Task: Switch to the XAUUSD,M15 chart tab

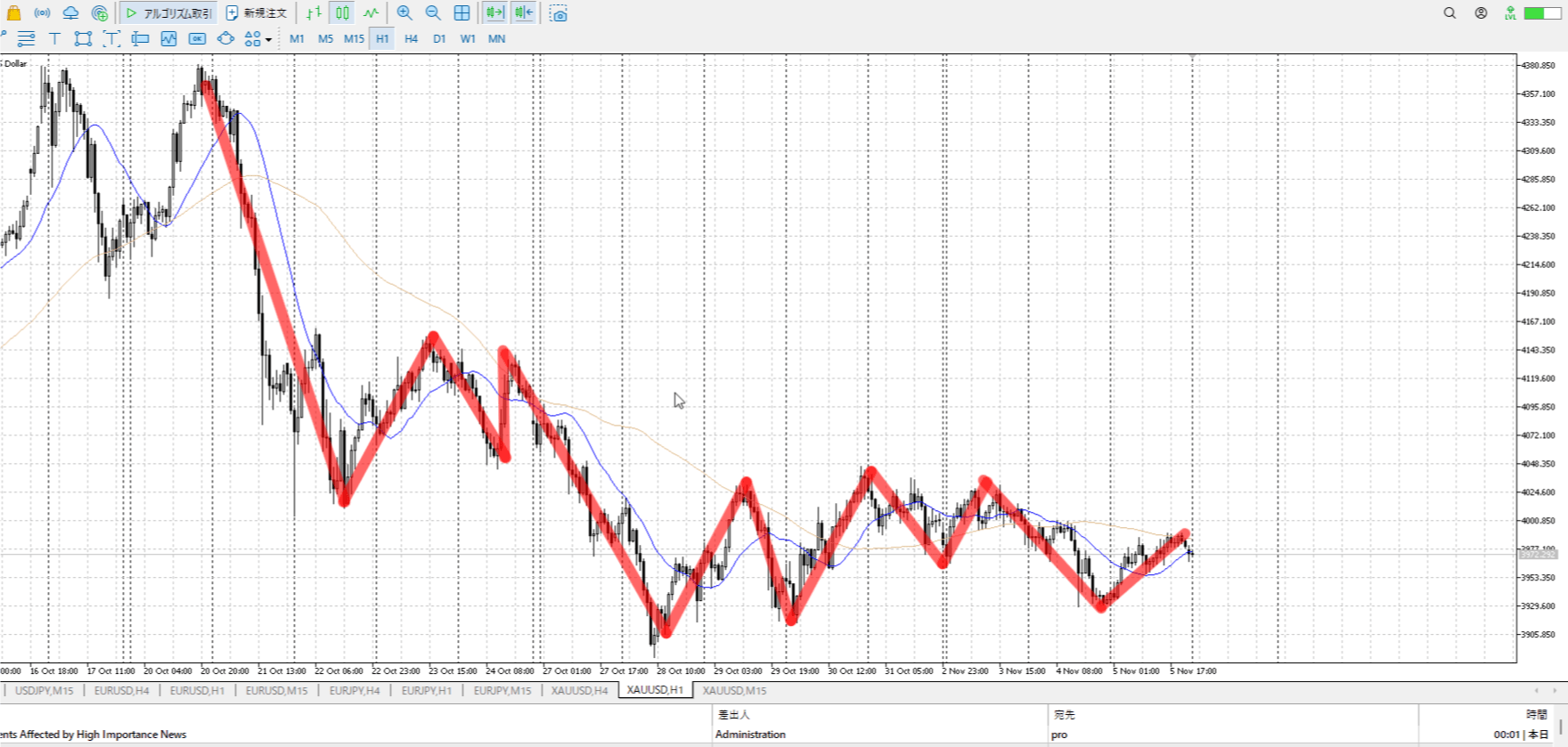Action: coord(734,691)
